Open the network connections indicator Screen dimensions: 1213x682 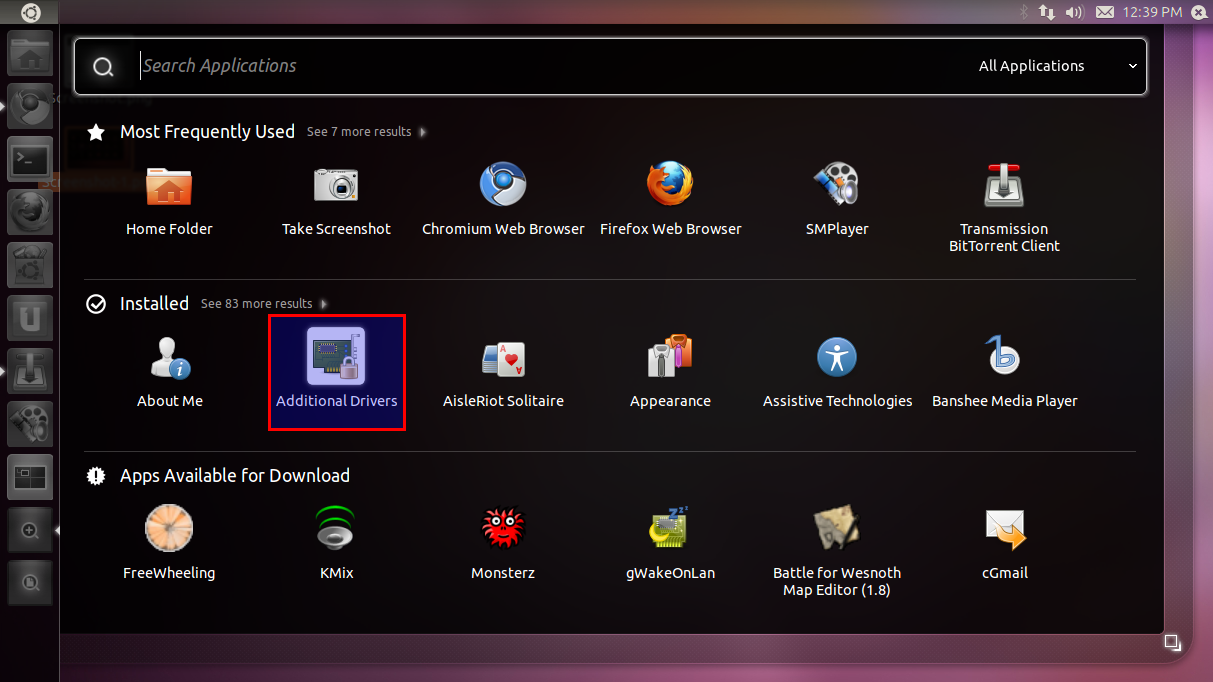pyautogui.click(x=1047, y=12)
